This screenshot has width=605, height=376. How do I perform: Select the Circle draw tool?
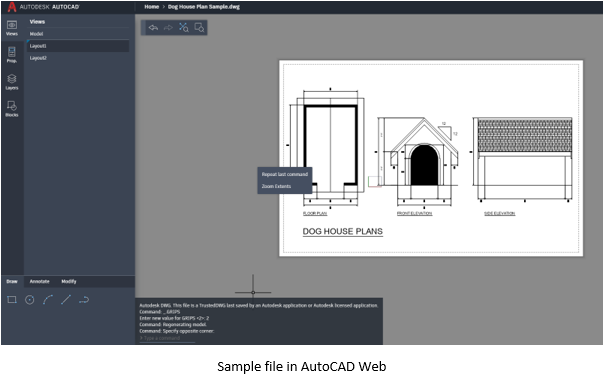coord(30,300)
